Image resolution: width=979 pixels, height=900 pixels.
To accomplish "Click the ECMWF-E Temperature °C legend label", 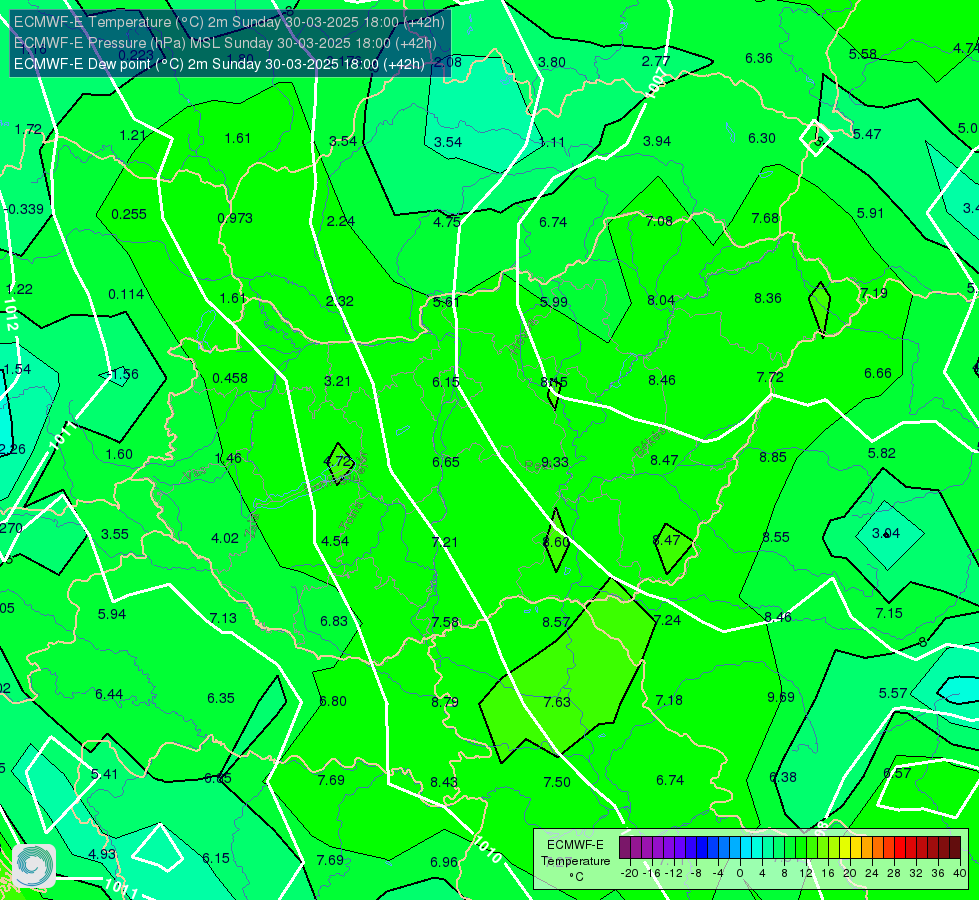I will coord(575,861).
